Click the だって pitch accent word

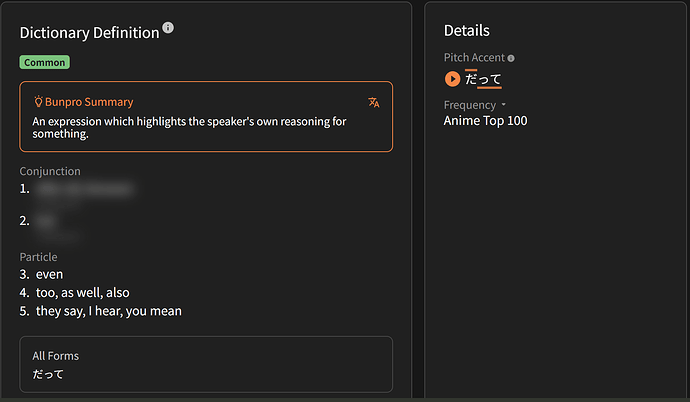pyautogui.click(x=483, y=79)
